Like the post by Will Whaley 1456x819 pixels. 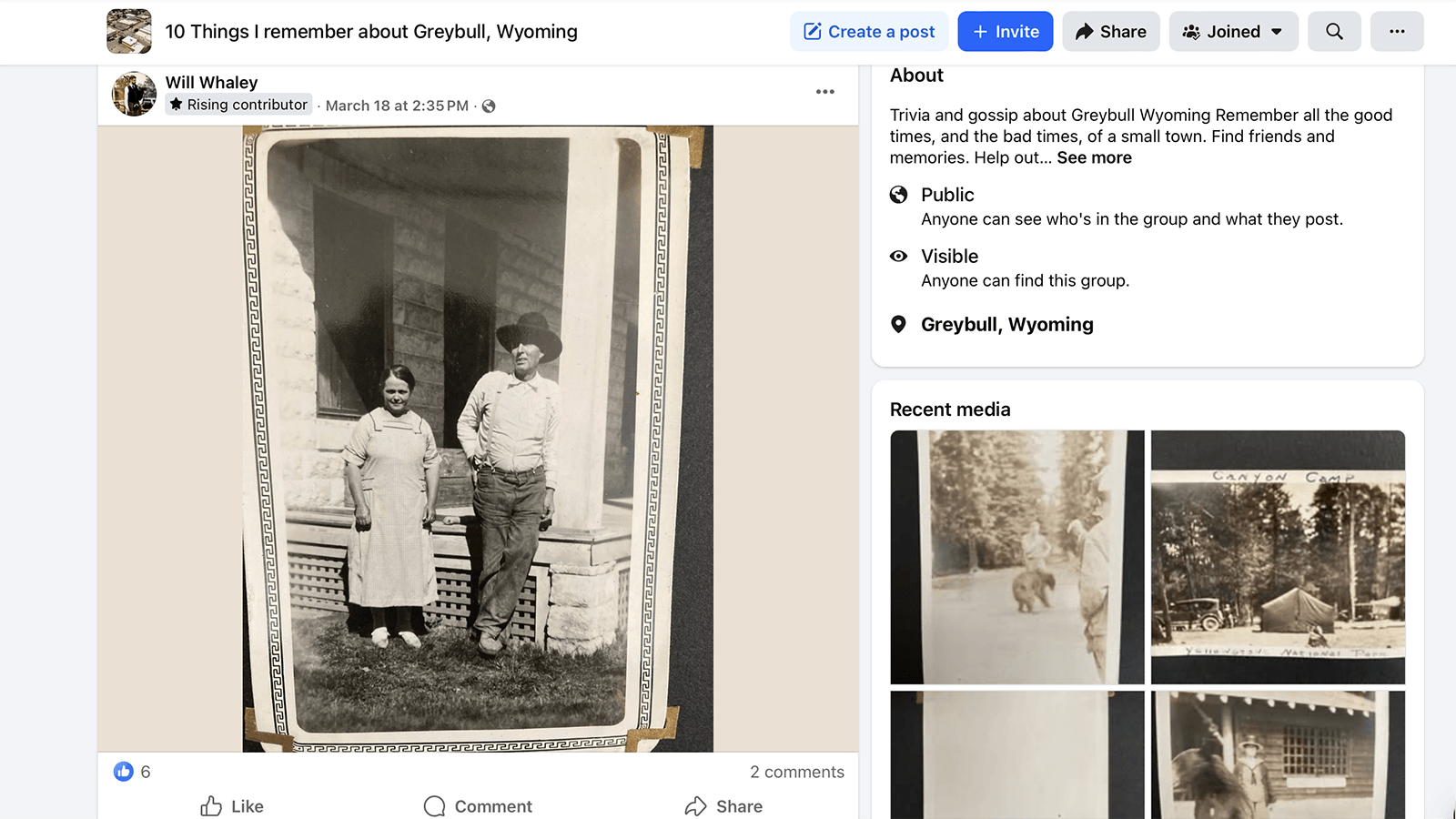click(x=232, y=806)
